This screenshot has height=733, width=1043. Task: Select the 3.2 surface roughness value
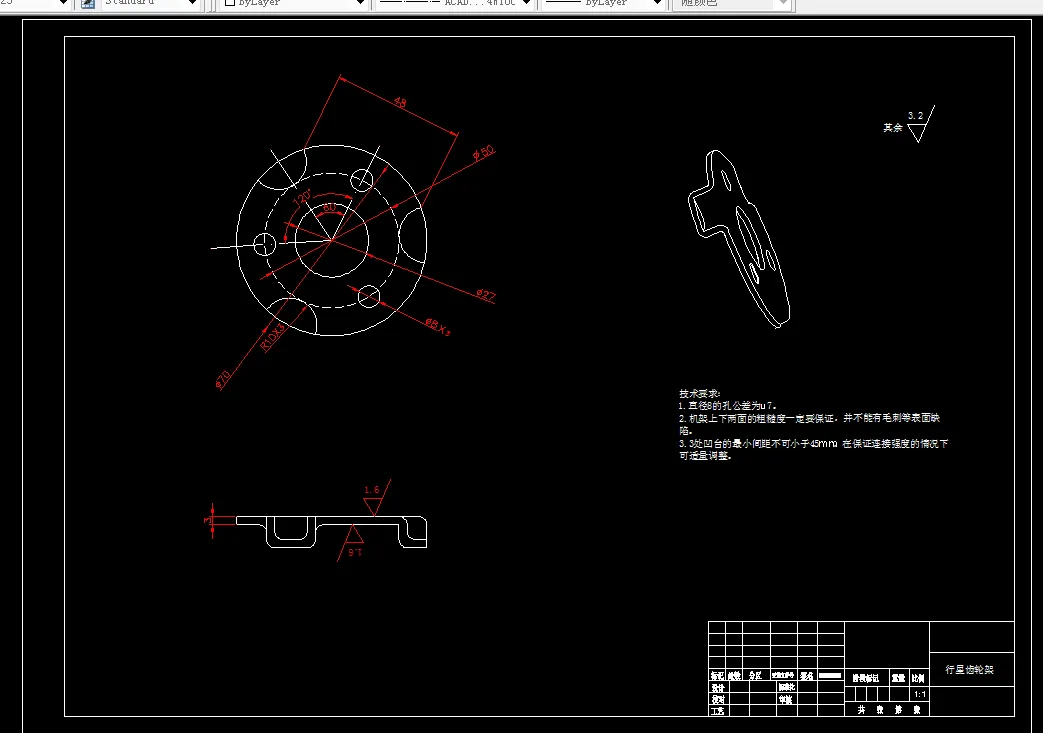click(916, 115)
